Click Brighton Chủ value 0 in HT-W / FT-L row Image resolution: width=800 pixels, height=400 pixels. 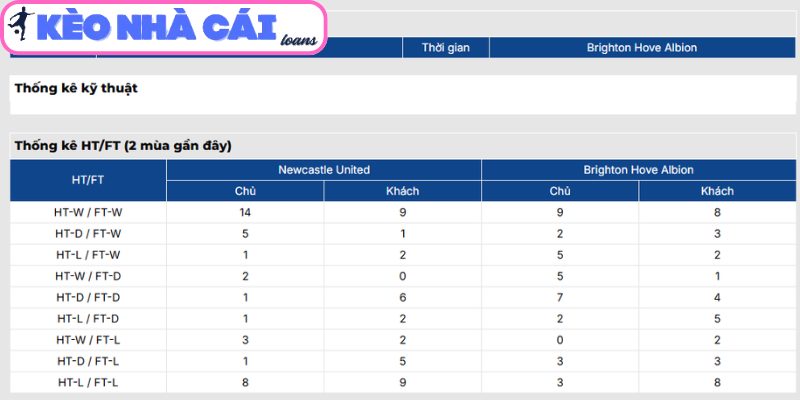[x=560, y=340]
